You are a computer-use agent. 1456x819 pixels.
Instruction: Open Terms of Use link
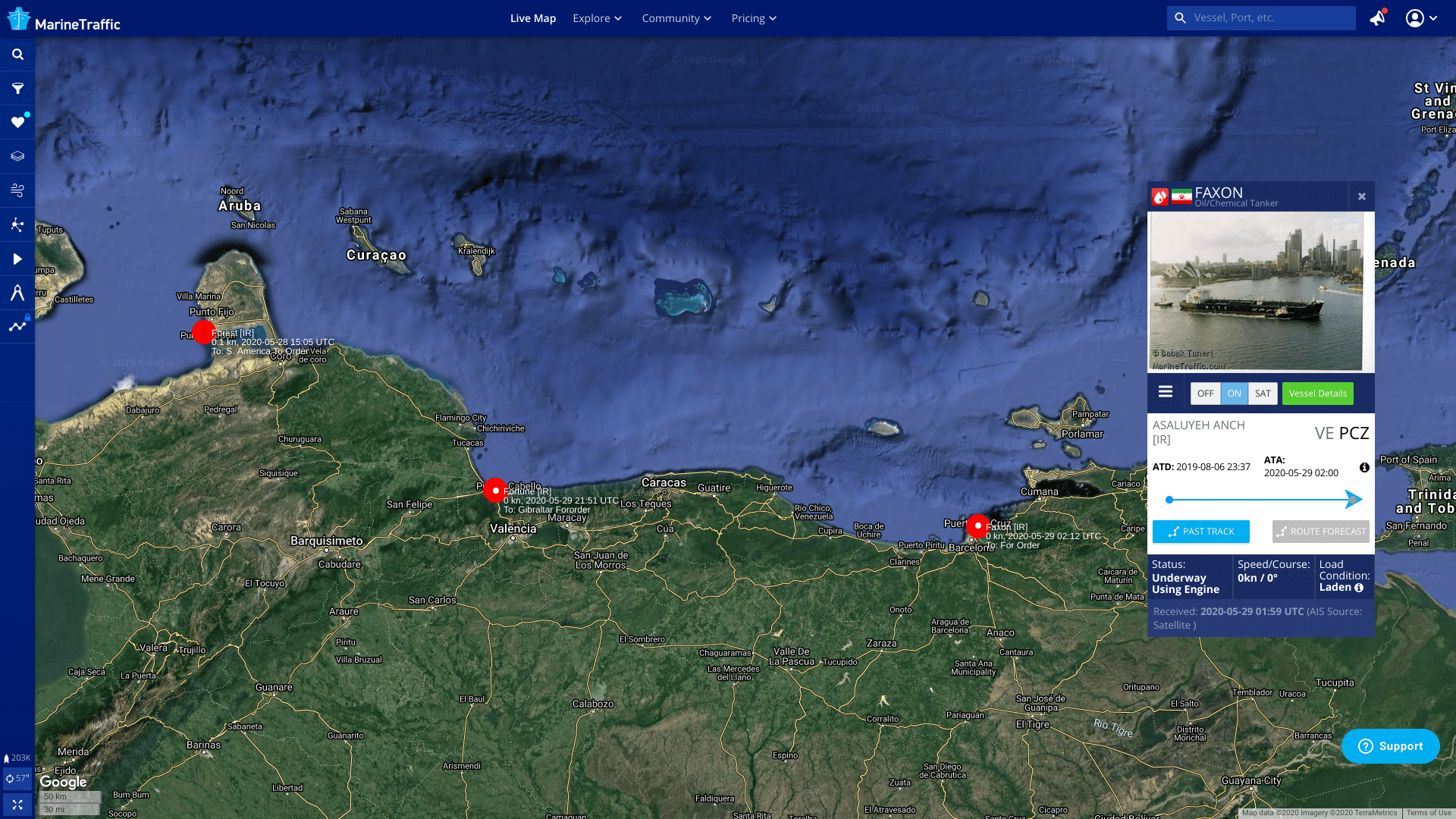pos(1428,813)
